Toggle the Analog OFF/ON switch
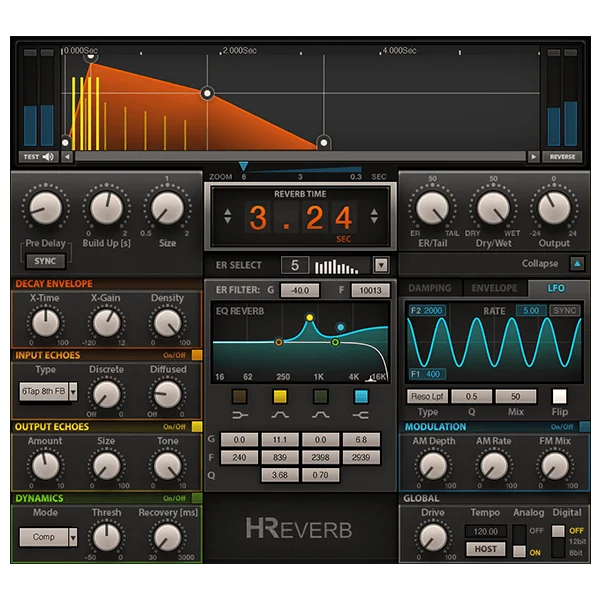 click(x=519, y=541)
